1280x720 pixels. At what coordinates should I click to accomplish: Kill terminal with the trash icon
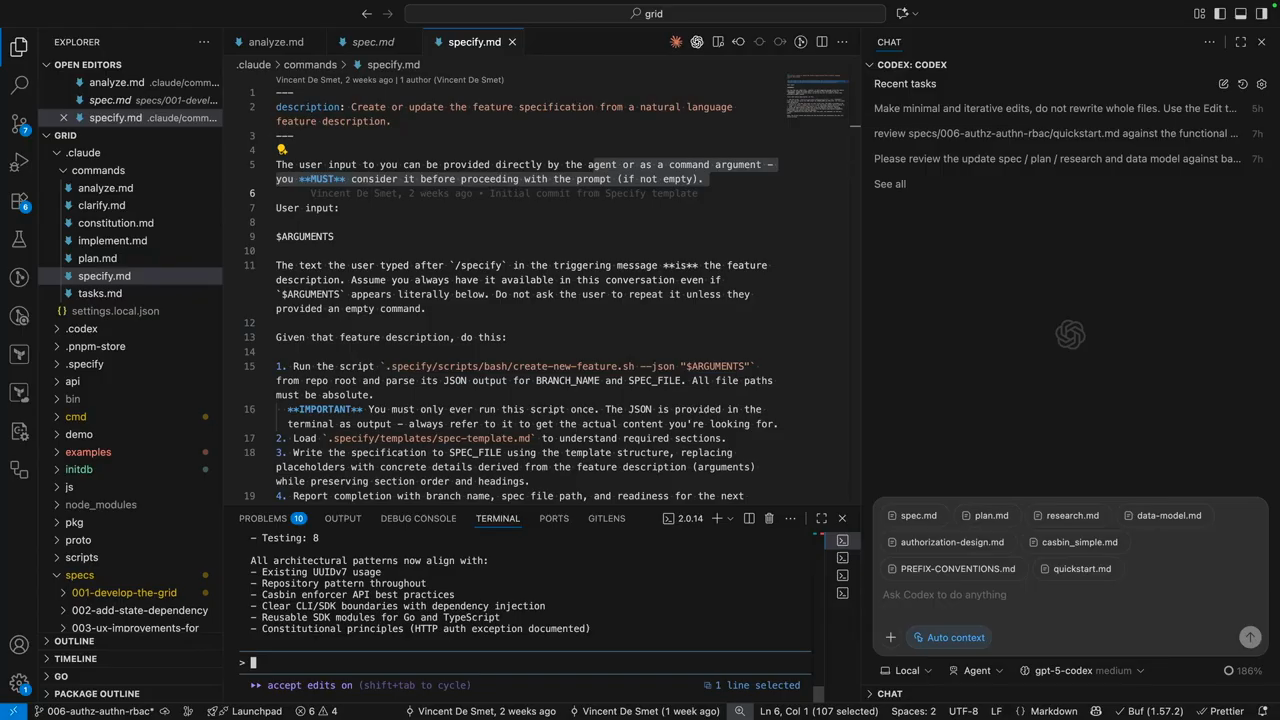coord(769,518)
